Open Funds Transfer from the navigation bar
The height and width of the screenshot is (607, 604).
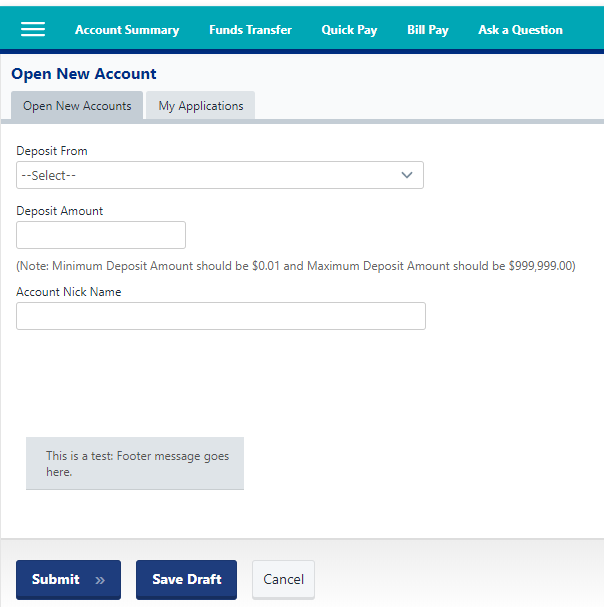[x=251, y=30]
